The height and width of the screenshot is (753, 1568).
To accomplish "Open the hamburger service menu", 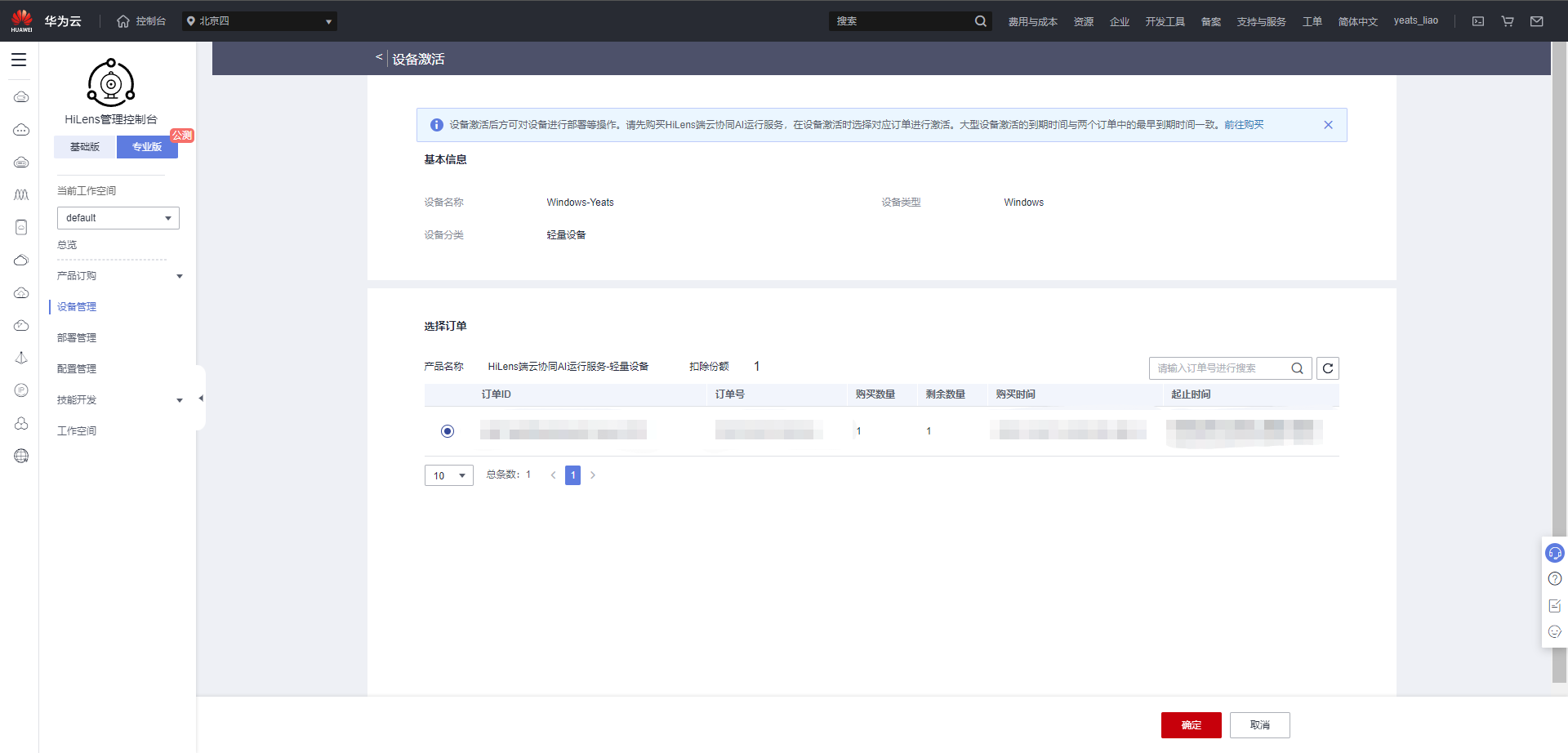I will point(19,60).
